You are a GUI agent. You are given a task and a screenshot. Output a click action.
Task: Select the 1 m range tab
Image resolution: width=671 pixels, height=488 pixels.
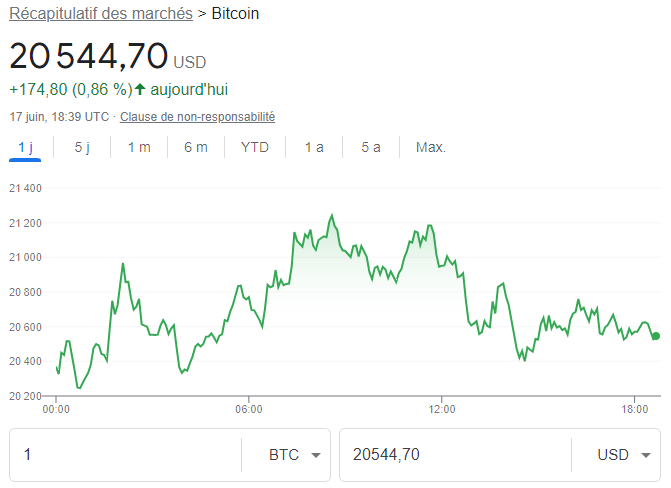tap(139, 147)
